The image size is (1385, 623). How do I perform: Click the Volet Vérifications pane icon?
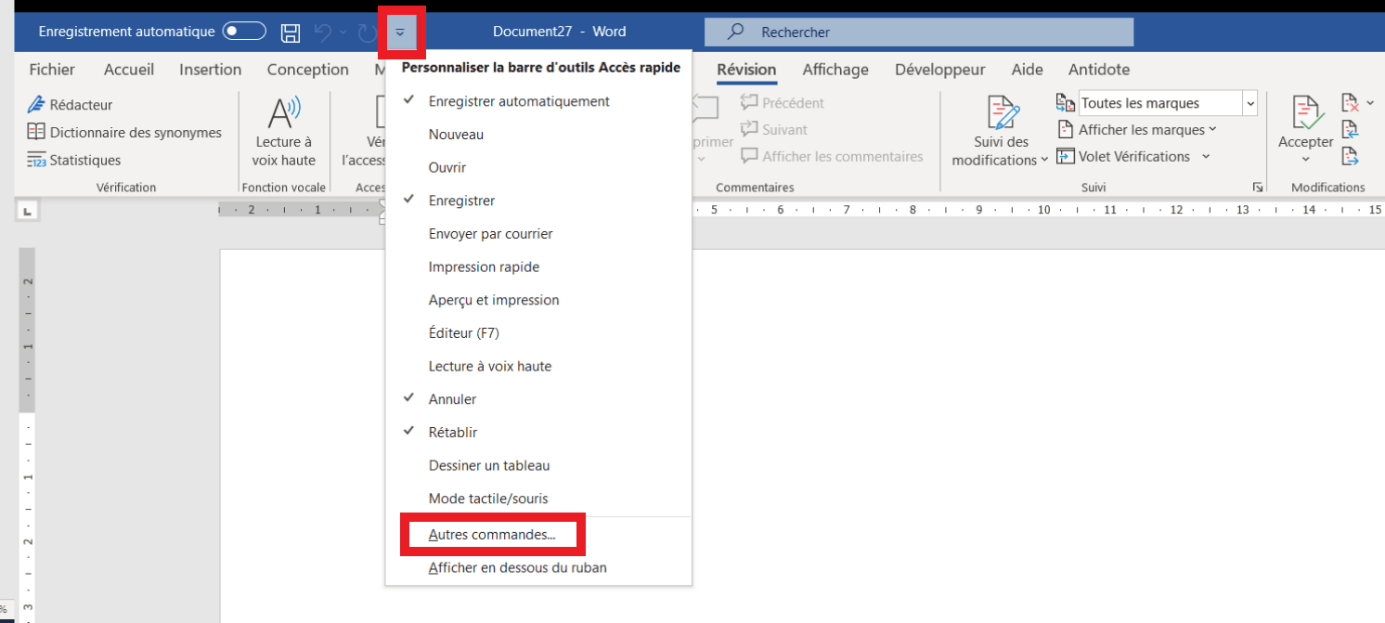[x=1065, y=156]
